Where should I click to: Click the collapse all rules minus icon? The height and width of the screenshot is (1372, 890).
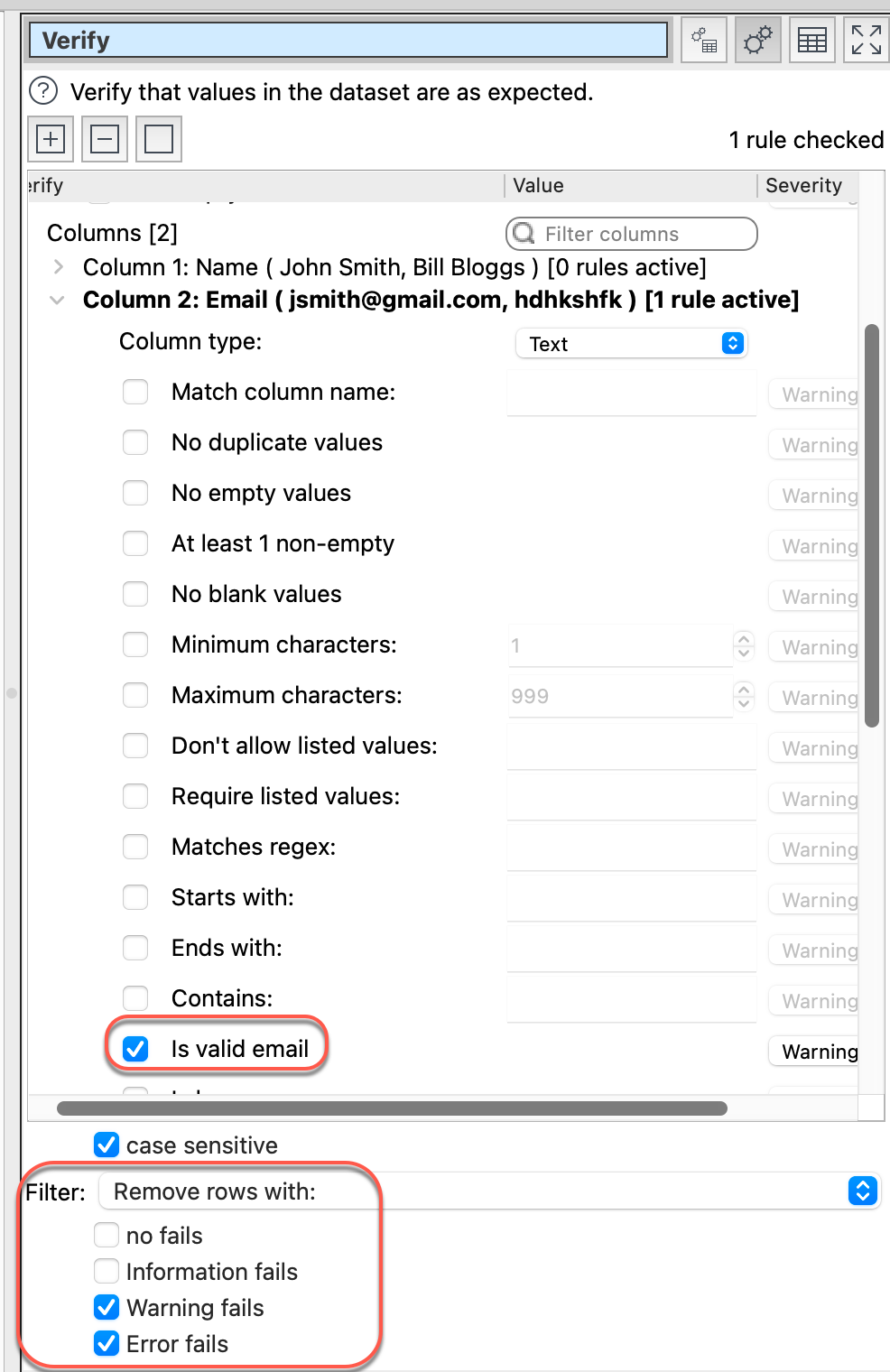click(x=105, y=139)
